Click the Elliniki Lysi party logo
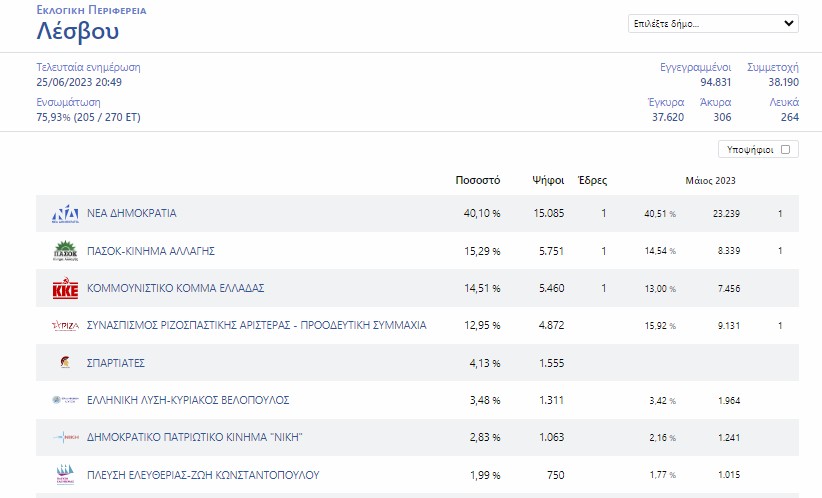 [64, 400]
